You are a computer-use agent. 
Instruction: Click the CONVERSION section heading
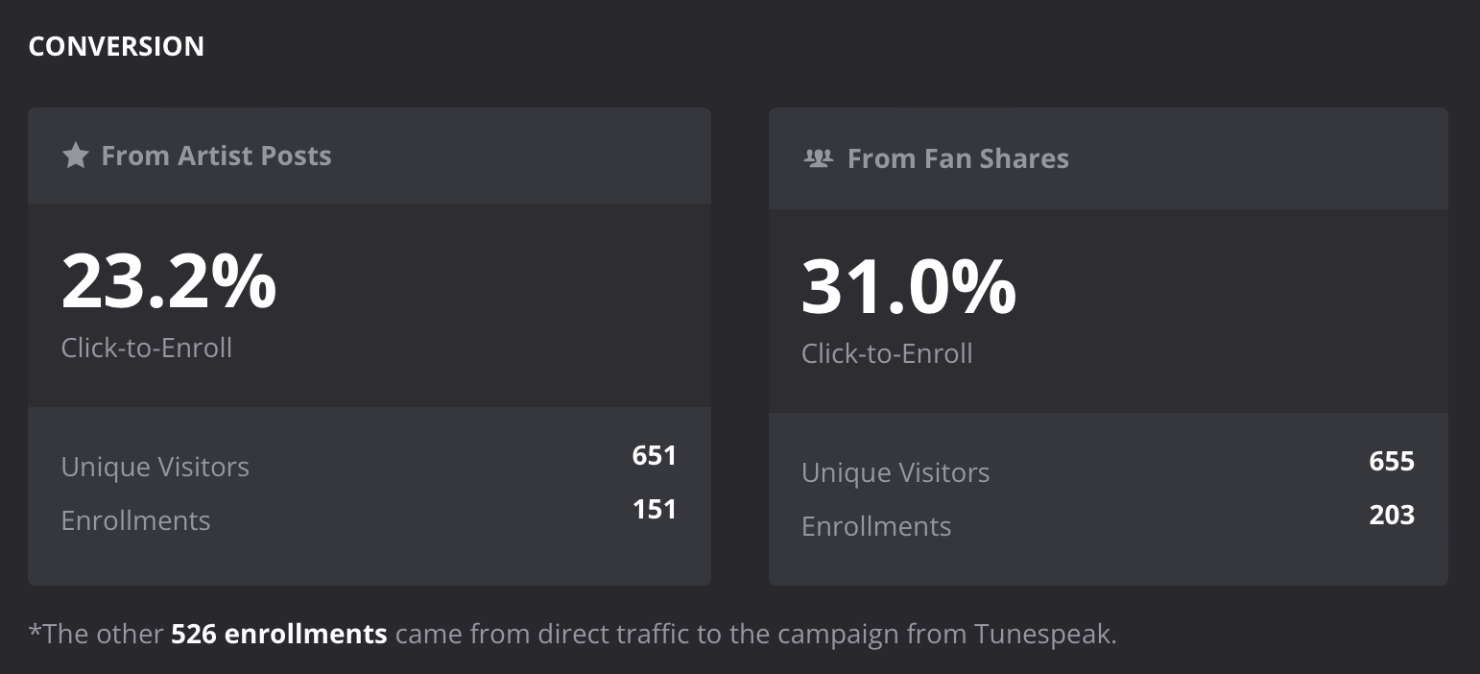tap(116, 45)
